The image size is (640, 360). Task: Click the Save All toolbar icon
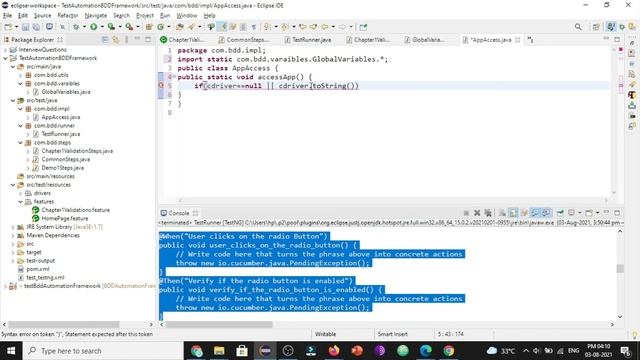point(36,27)
